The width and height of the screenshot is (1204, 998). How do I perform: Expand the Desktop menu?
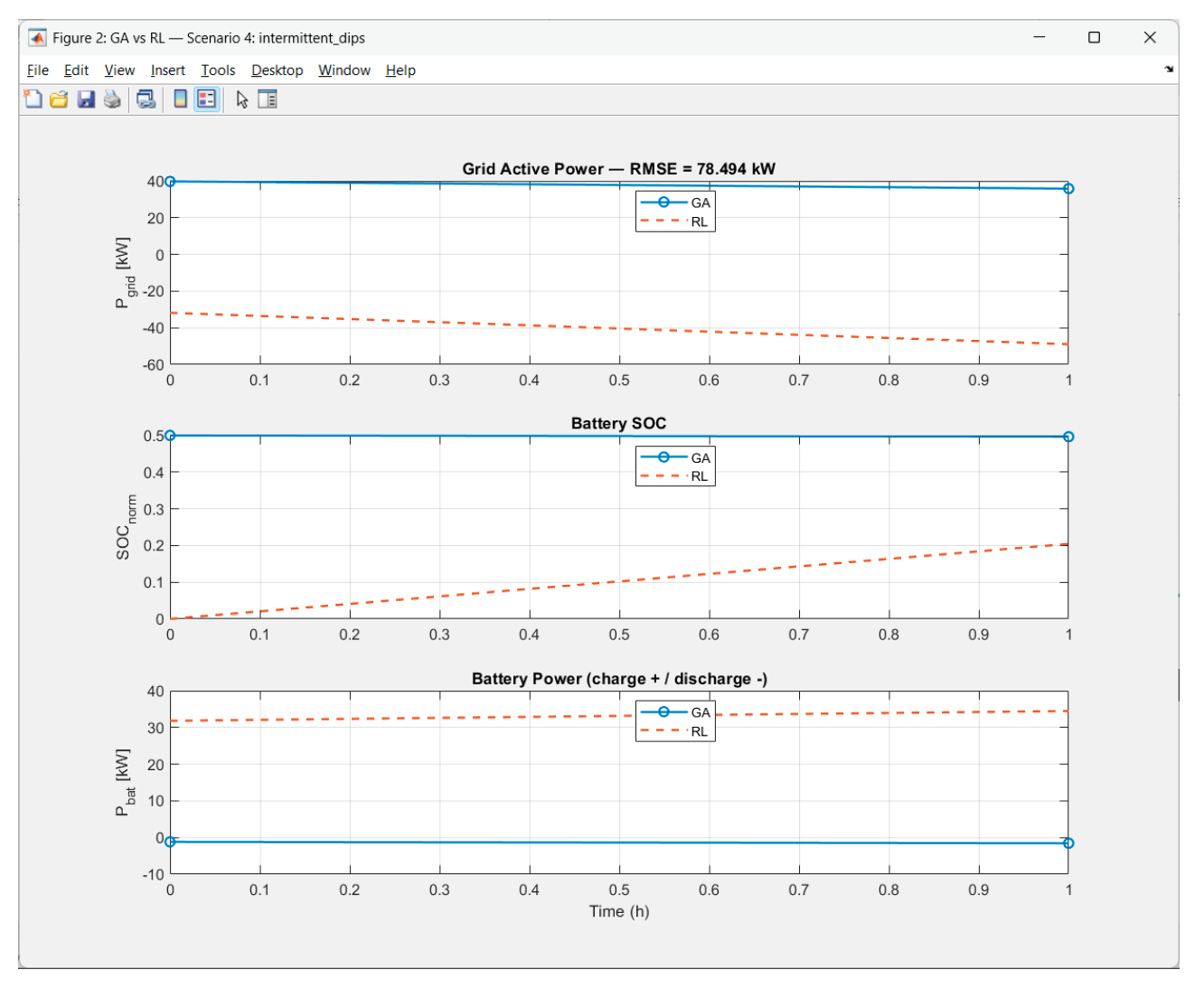[277, 71]
